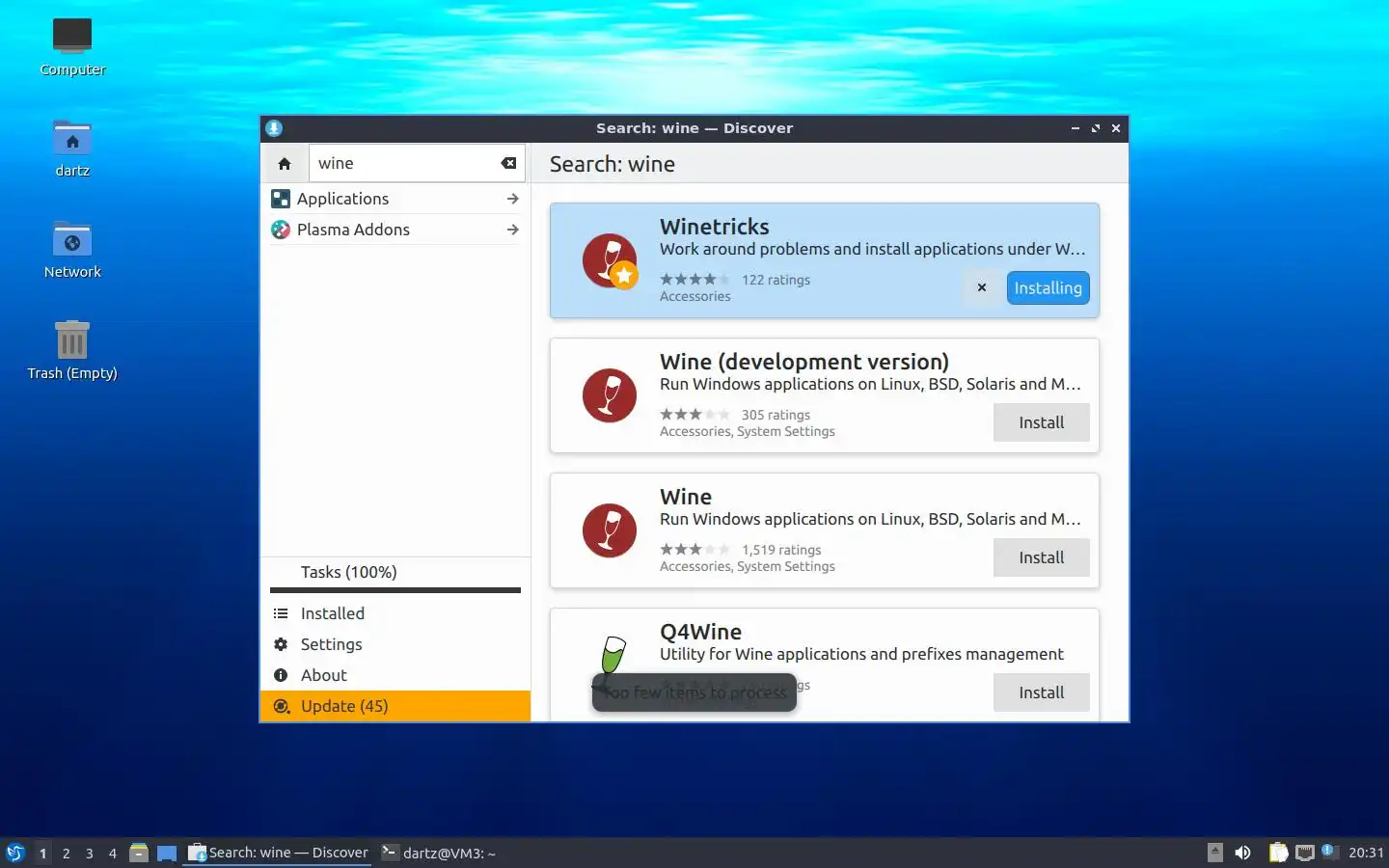Expand Applications with its arrow
This screenshot has width=1389, height=868.
(512, 199)
